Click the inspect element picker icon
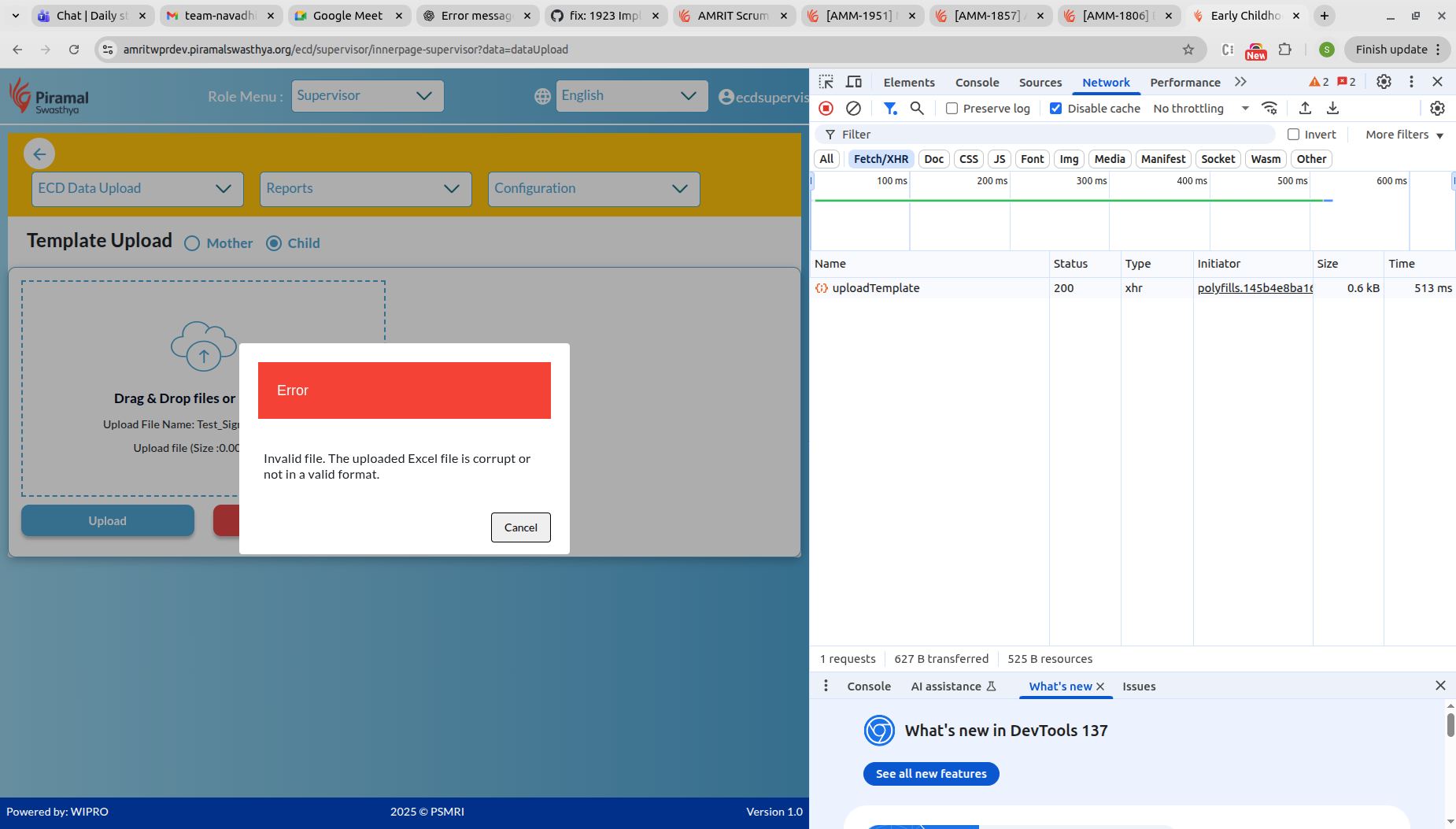Screen dimensions: 1456x829 [826, 82]
